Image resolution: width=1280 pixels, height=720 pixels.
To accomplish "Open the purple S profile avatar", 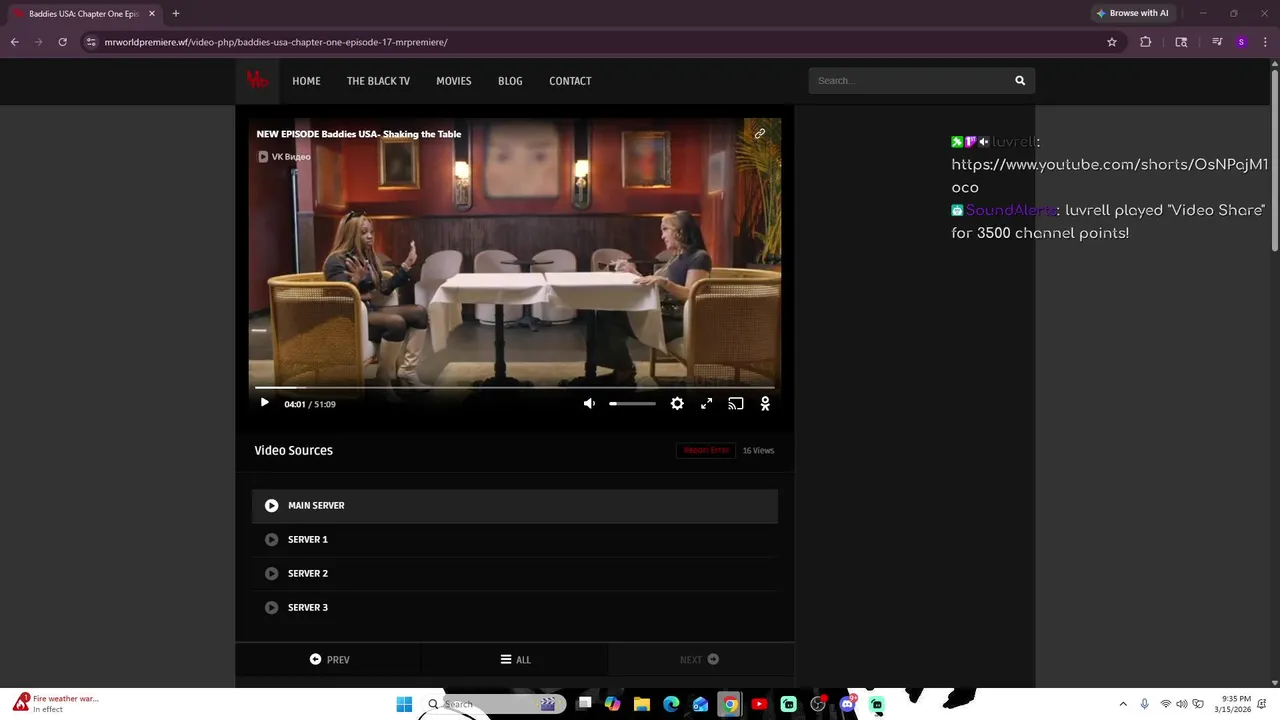I will click(x=1241, y=42).
